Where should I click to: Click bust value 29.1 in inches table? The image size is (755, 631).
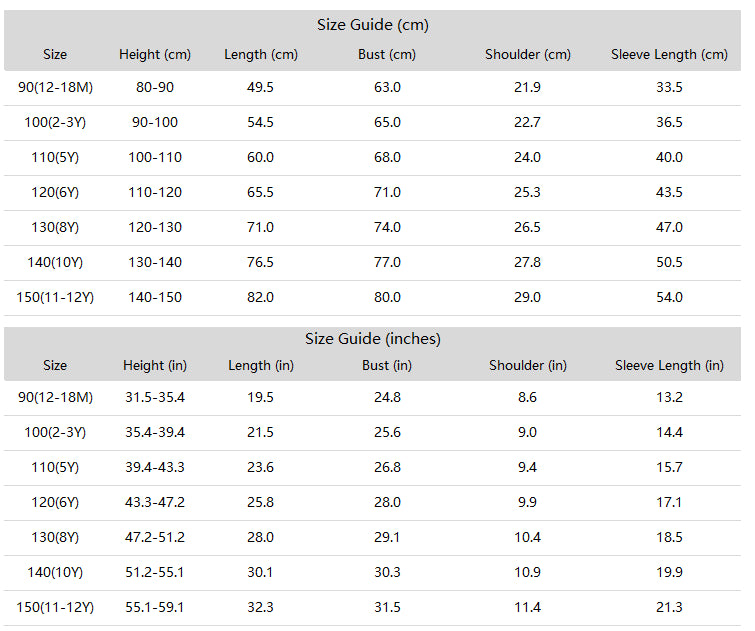click(x=387, y=537)
